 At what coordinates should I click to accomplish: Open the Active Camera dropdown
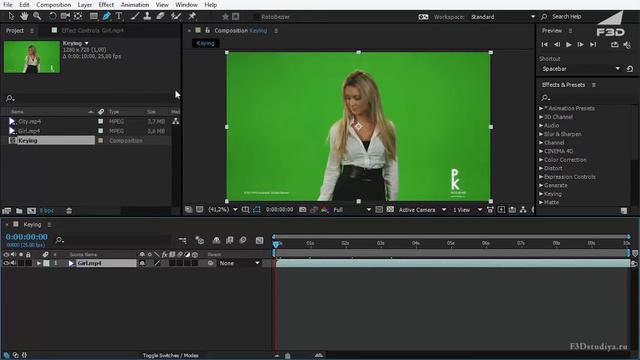422,209
